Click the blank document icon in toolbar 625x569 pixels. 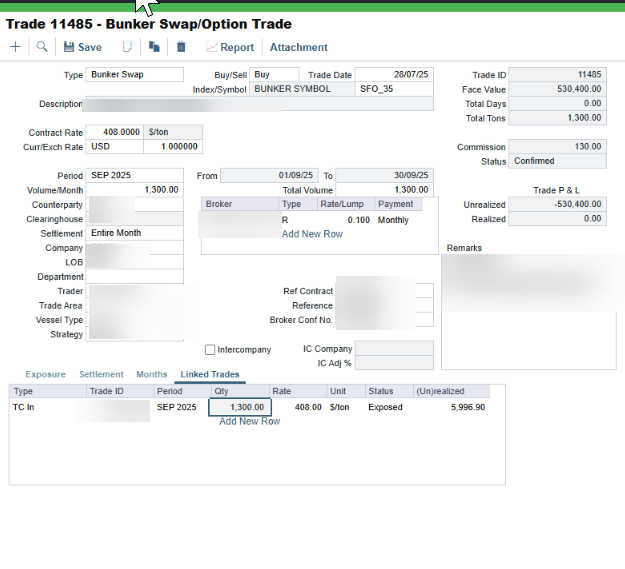point(127,47)
